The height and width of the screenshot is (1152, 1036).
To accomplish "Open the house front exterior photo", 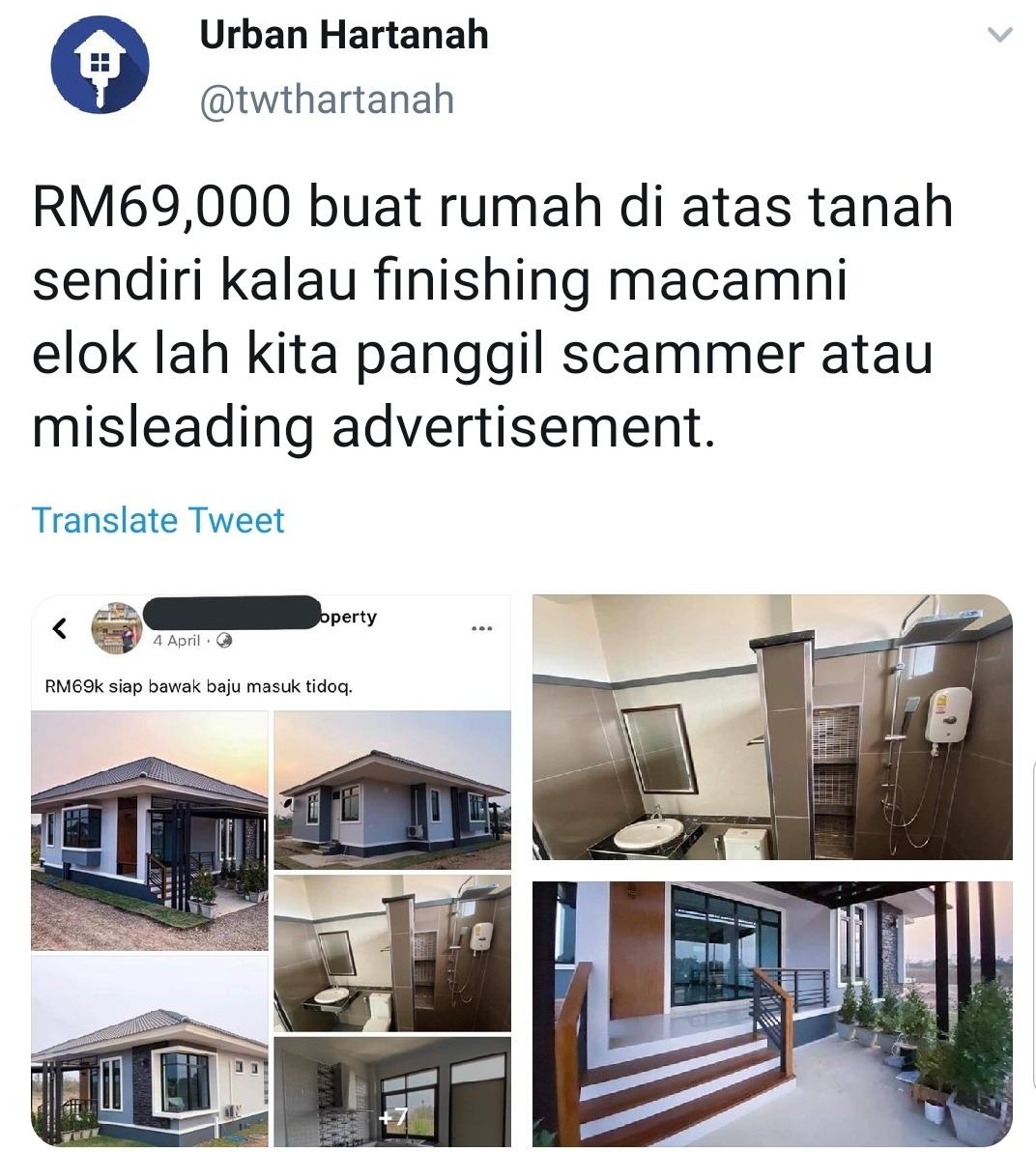I will 149,830.
